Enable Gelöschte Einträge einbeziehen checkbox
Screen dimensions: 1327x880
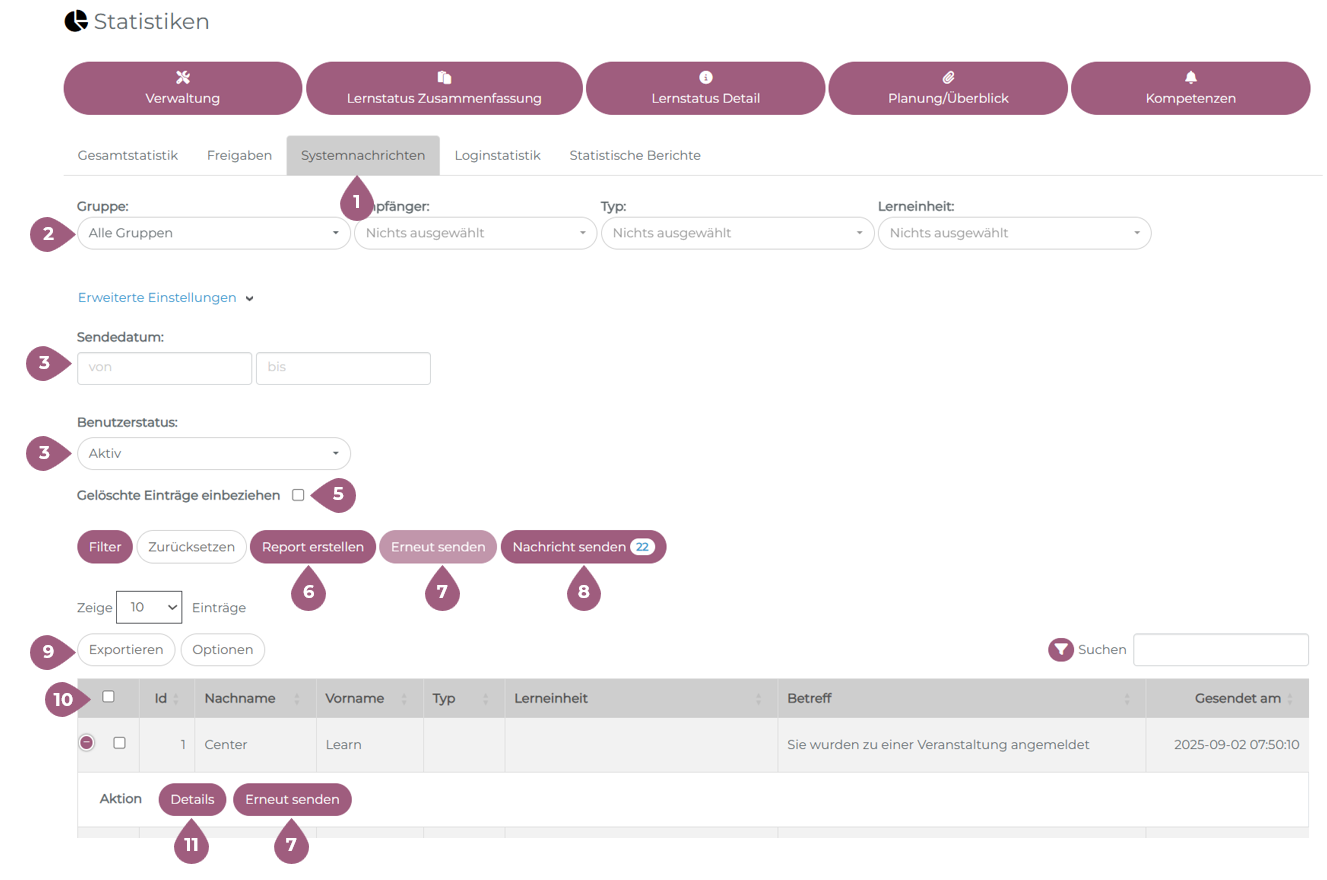point(298,495)
